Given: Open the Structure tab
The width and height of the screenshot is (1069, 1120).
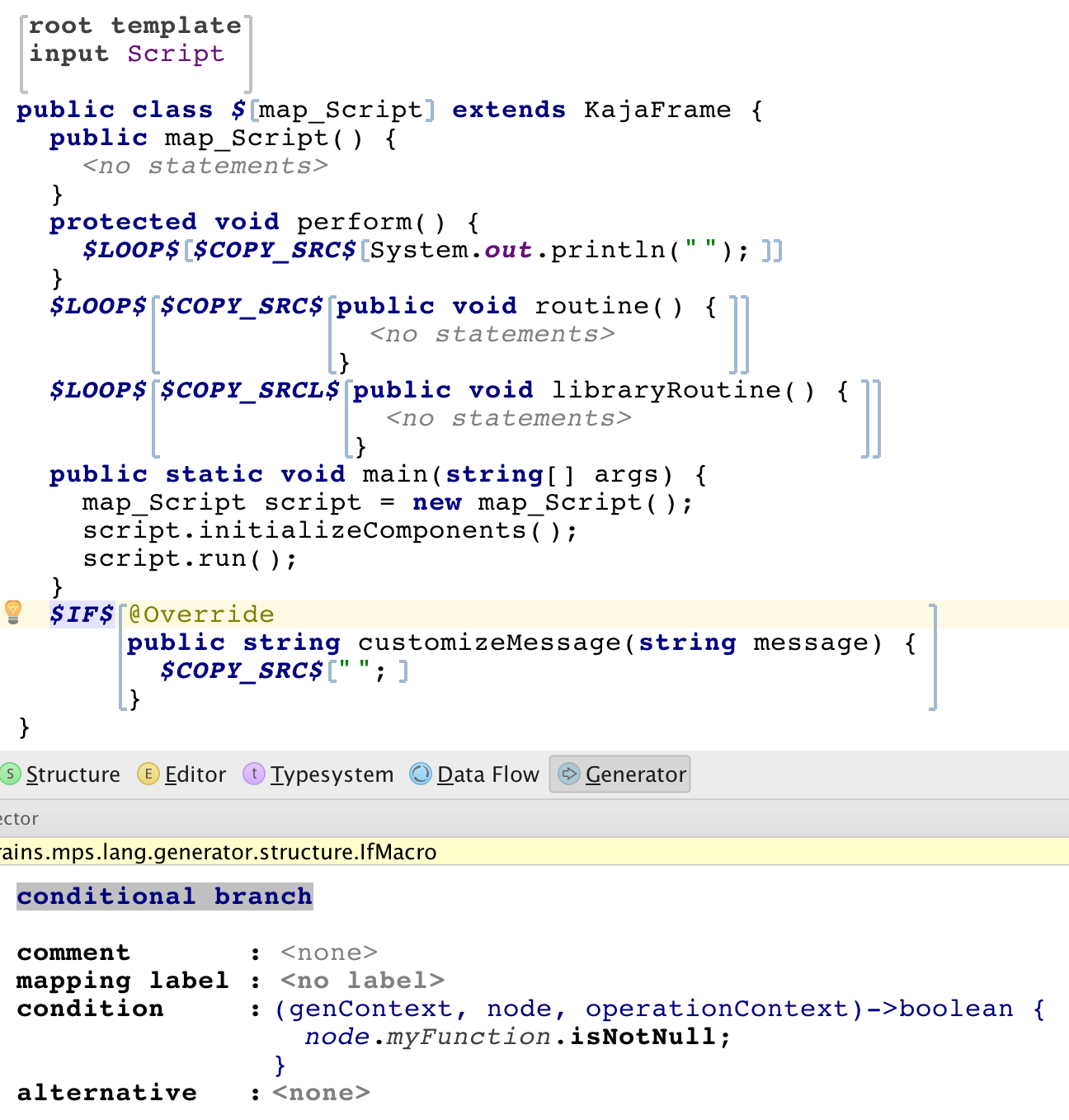Looking at the screenshot, I should [x=60, y=774].
